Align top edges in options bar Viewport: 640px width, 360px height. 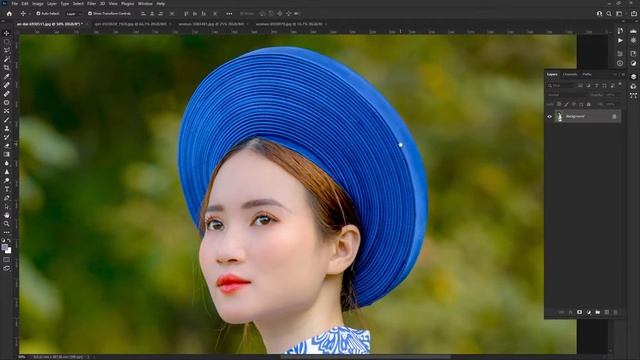point(186,13)
